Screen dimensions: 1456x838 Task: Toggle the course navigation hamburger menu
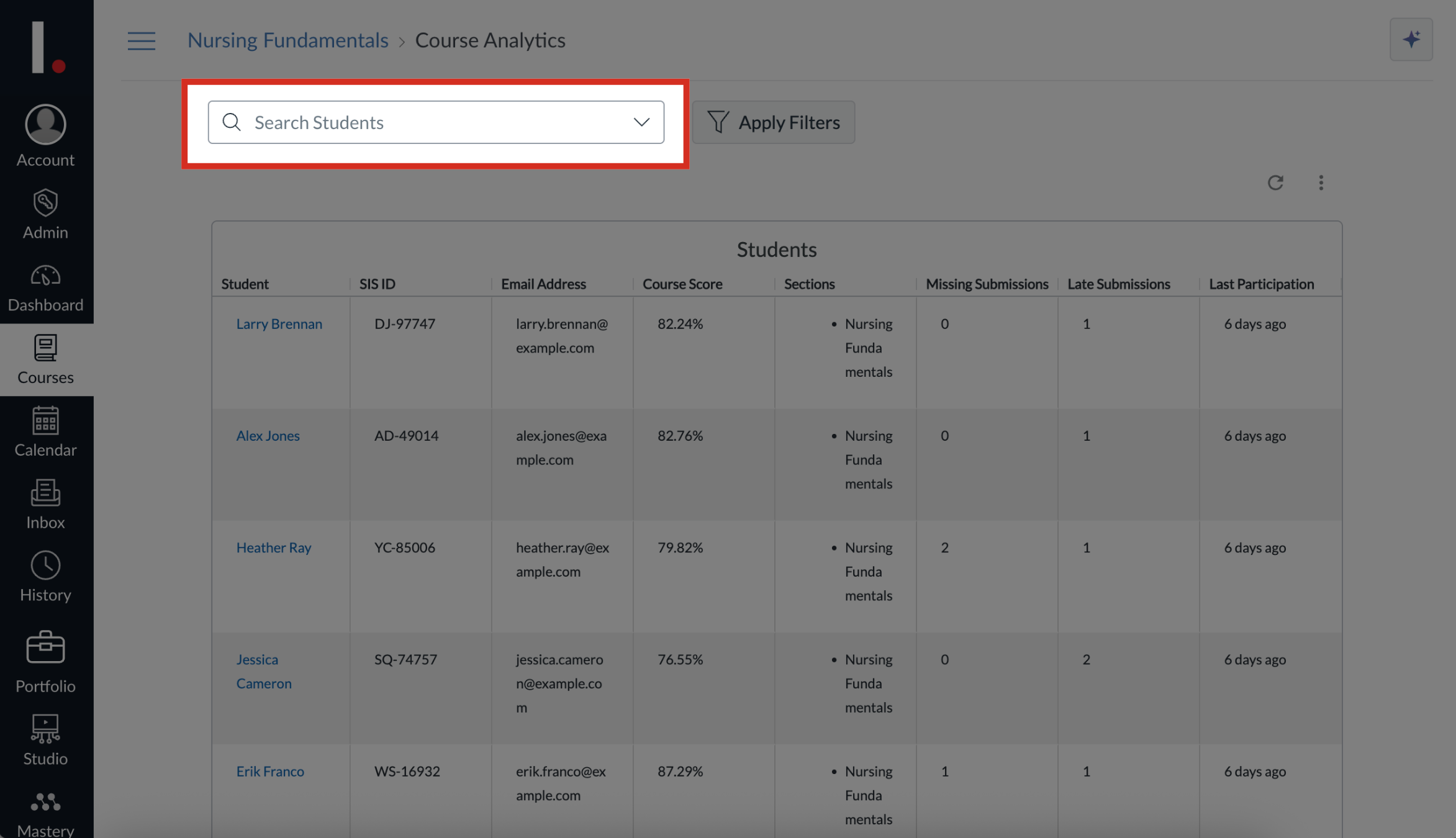[142, 41]
